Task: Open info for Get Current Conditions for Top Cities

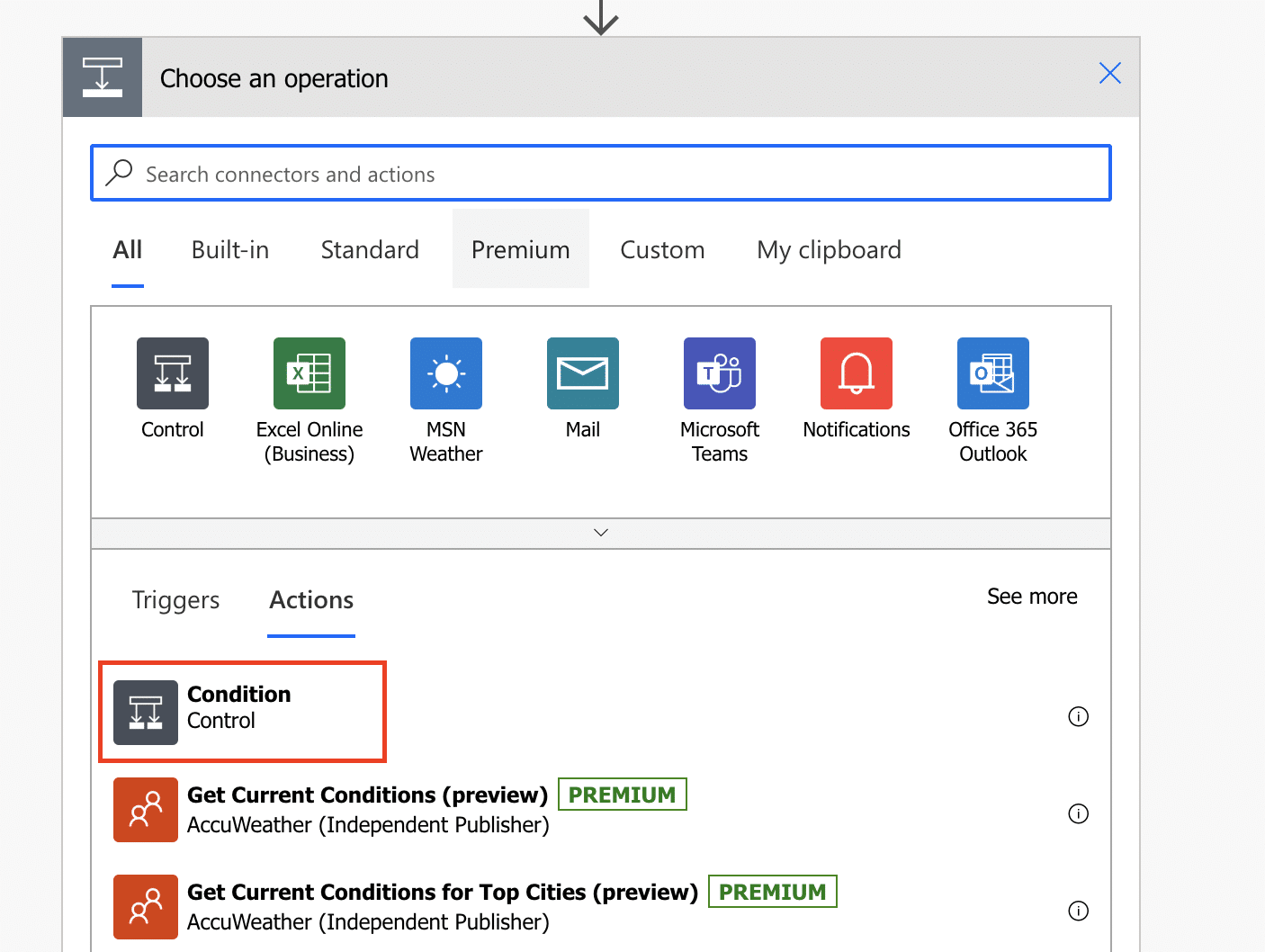Action: tap(1078, 911)
